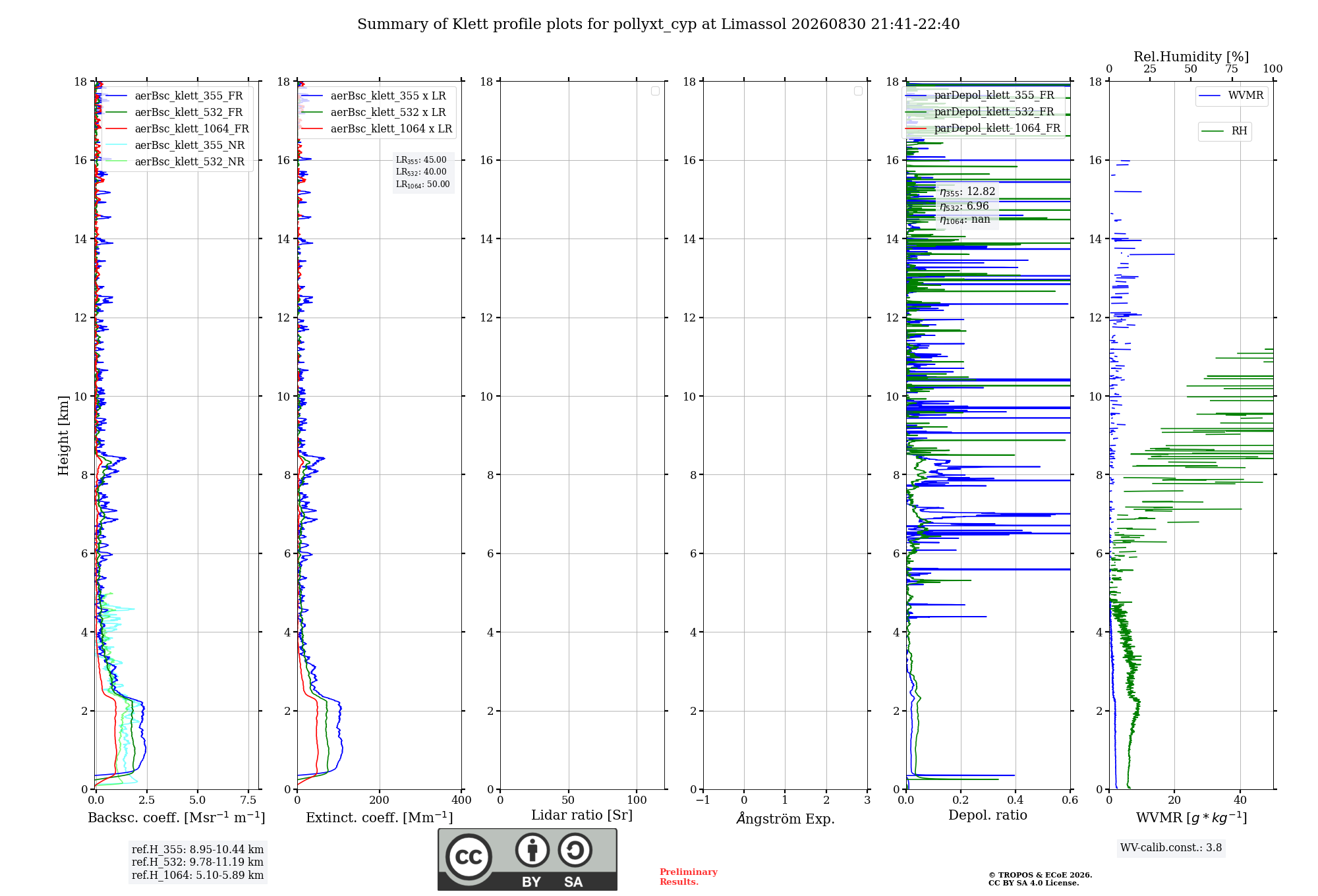Click the BY attribution person icon

532,850
